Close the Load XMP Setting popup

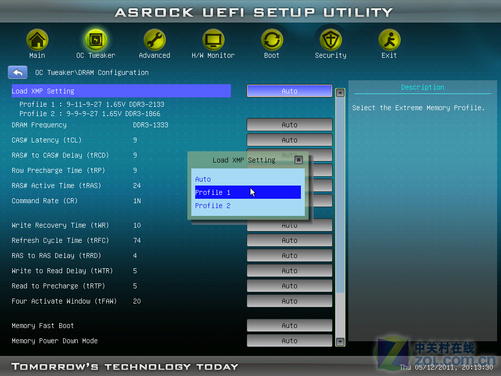coord(298,160)
